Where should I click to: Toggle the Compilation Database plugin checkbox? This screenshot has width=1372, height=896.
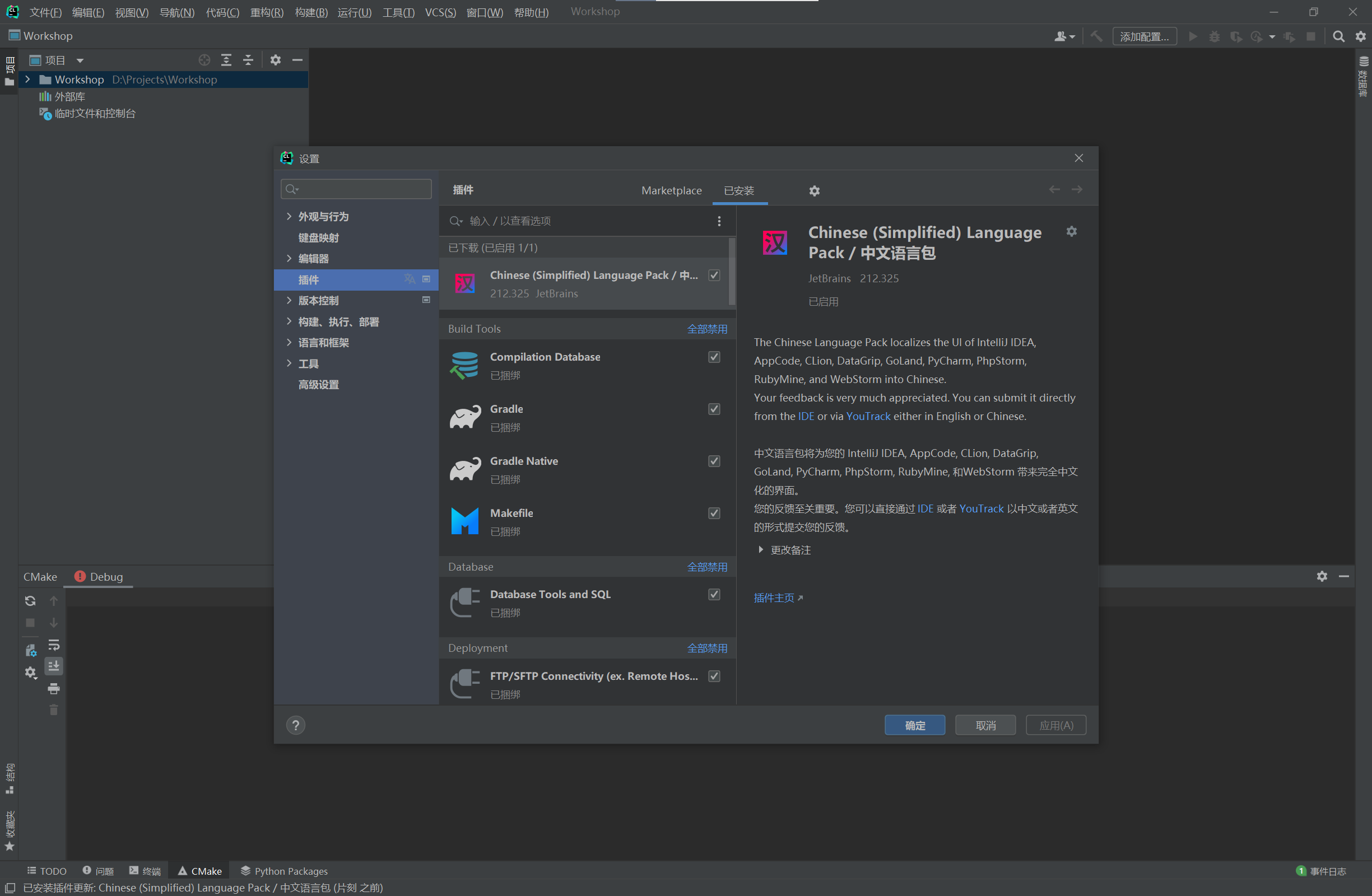[714, 357]
